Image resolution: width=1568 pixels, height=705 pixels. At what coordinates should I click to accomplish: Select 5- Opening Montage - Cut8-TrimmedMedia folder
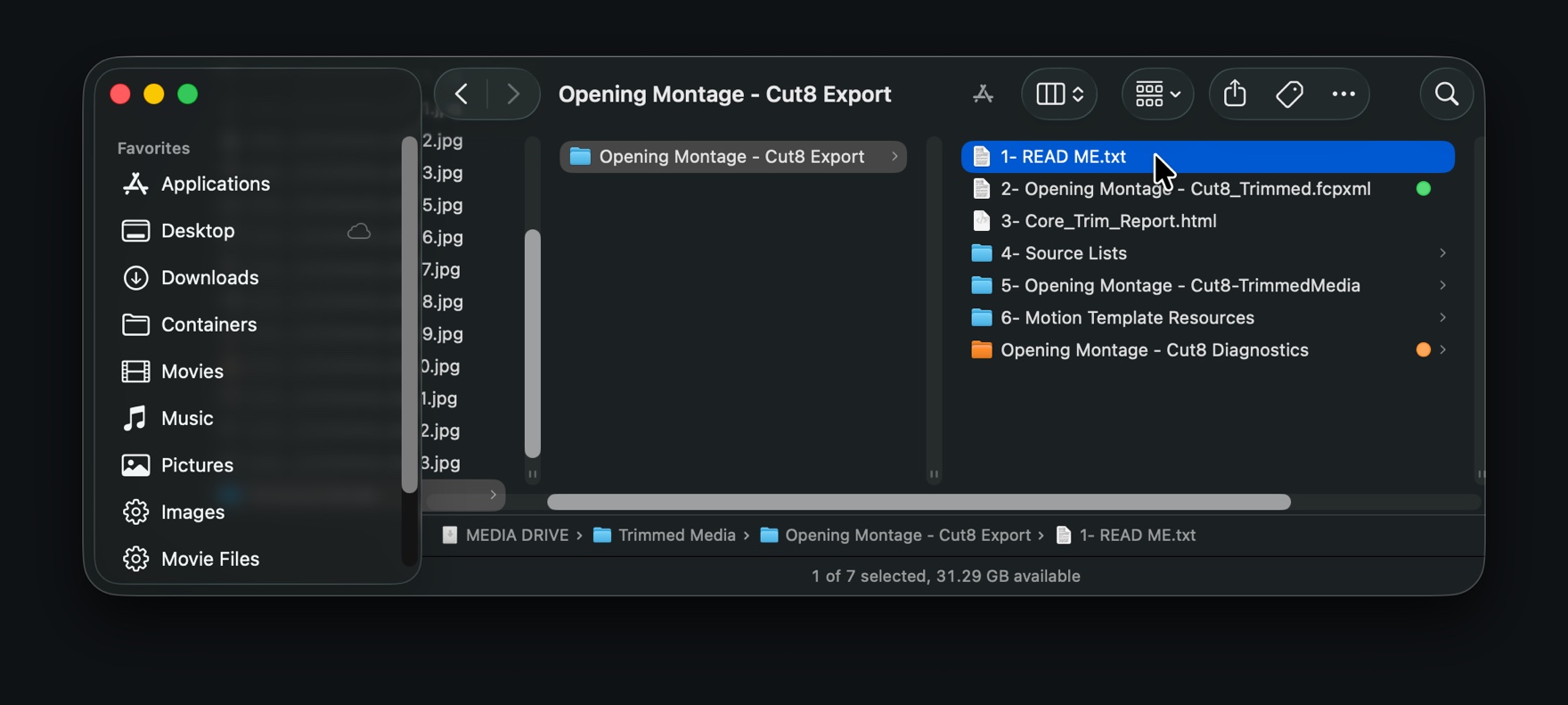[x=1208, y=285]
